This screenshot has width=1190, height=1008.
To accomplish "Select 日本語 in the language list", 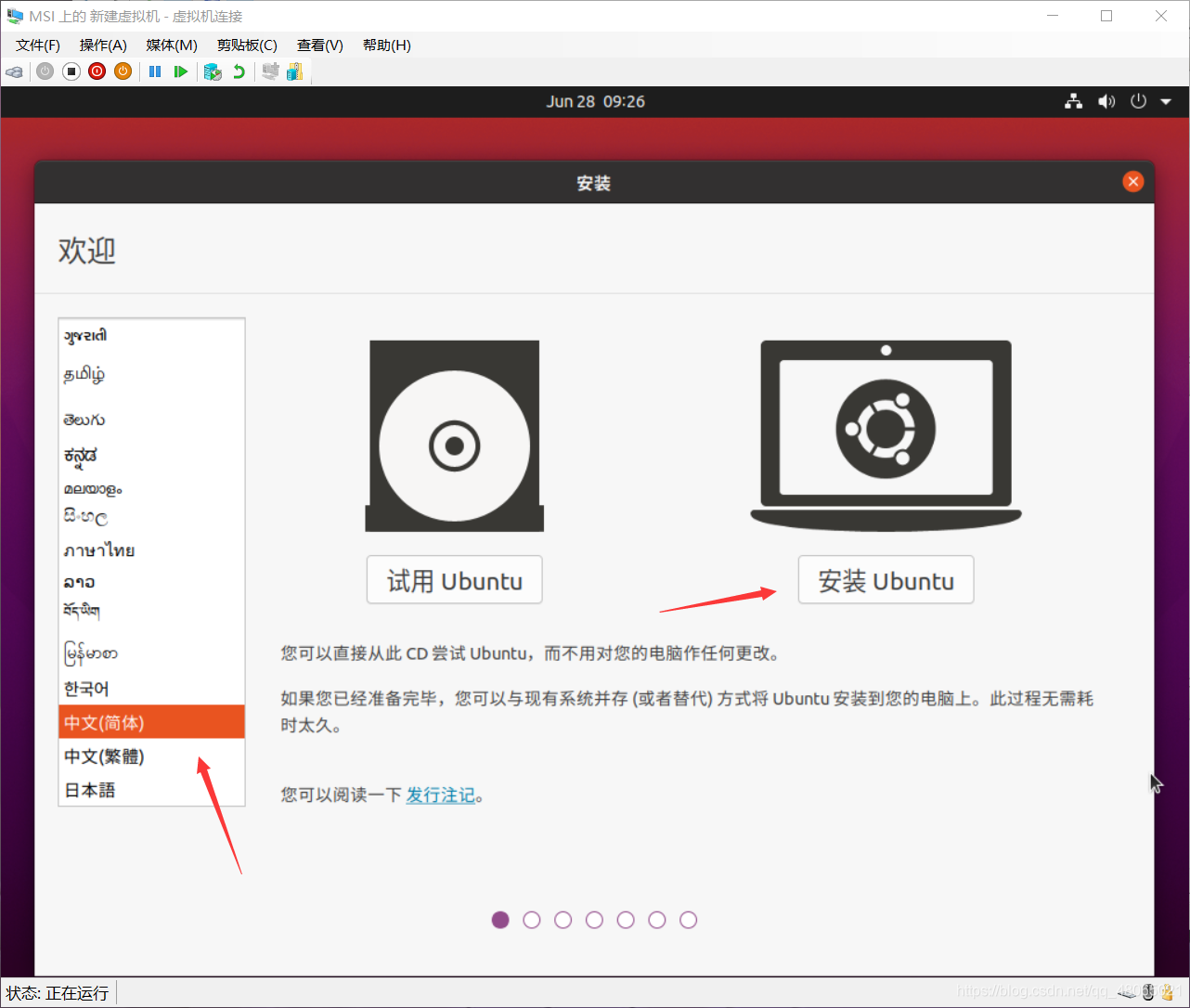I will [151, 790].
